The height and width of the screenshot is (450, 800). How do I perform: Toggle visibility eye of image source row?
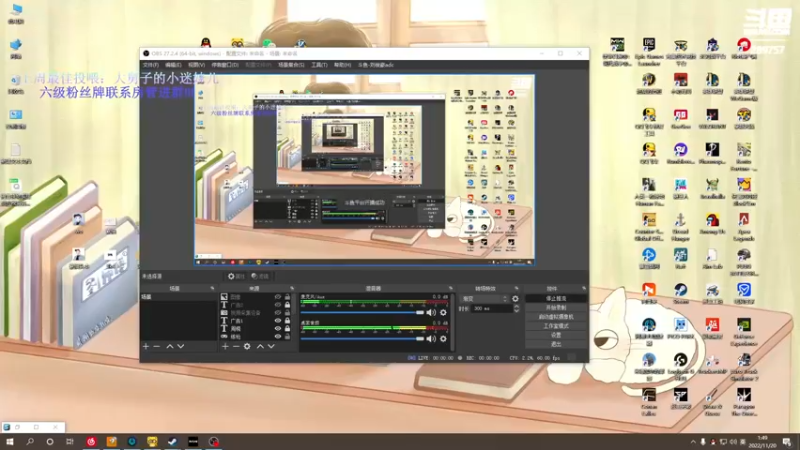pyautogui.click(x=278, y=297)
